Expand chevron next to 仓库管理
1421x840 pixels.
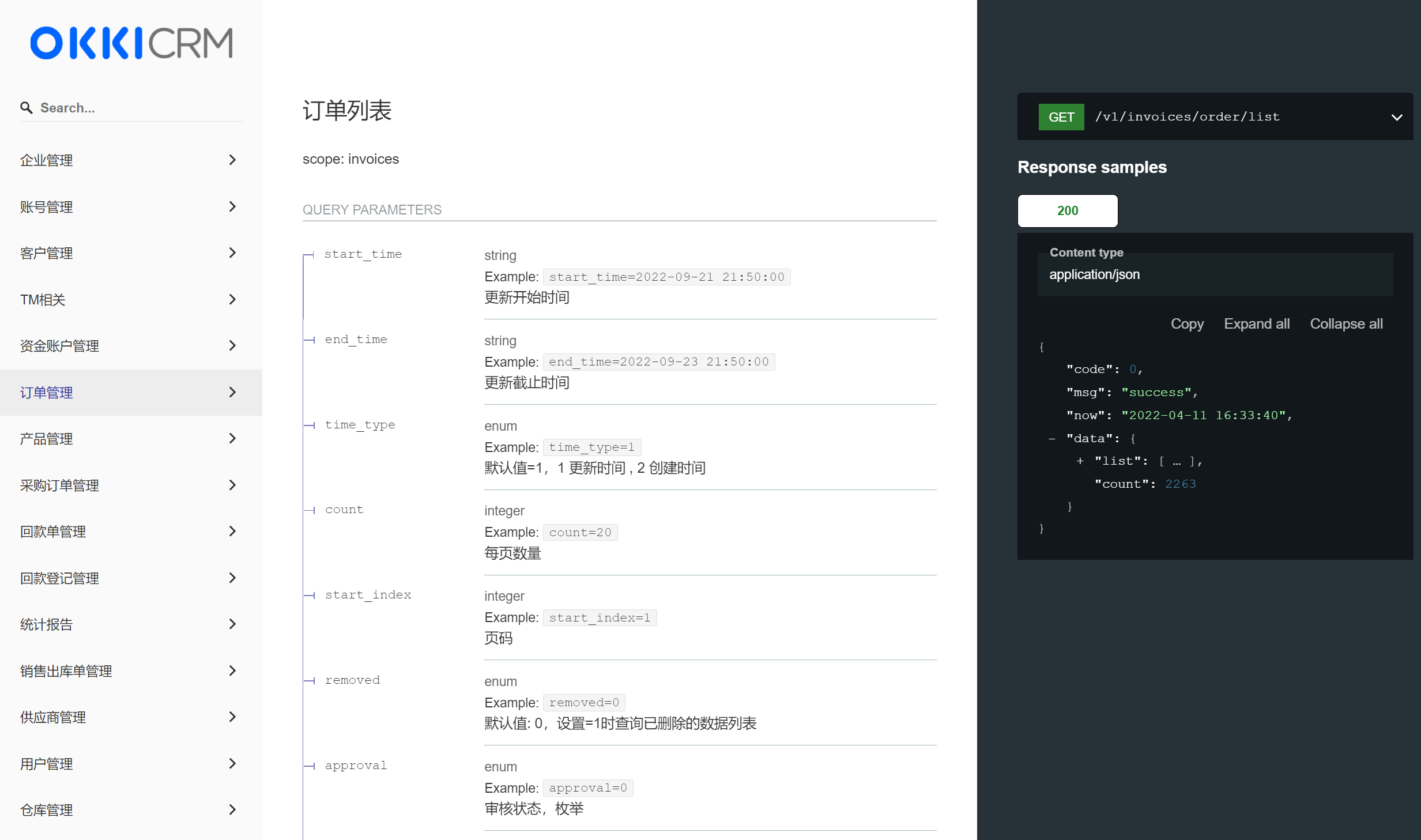click(x=232, y=810)
